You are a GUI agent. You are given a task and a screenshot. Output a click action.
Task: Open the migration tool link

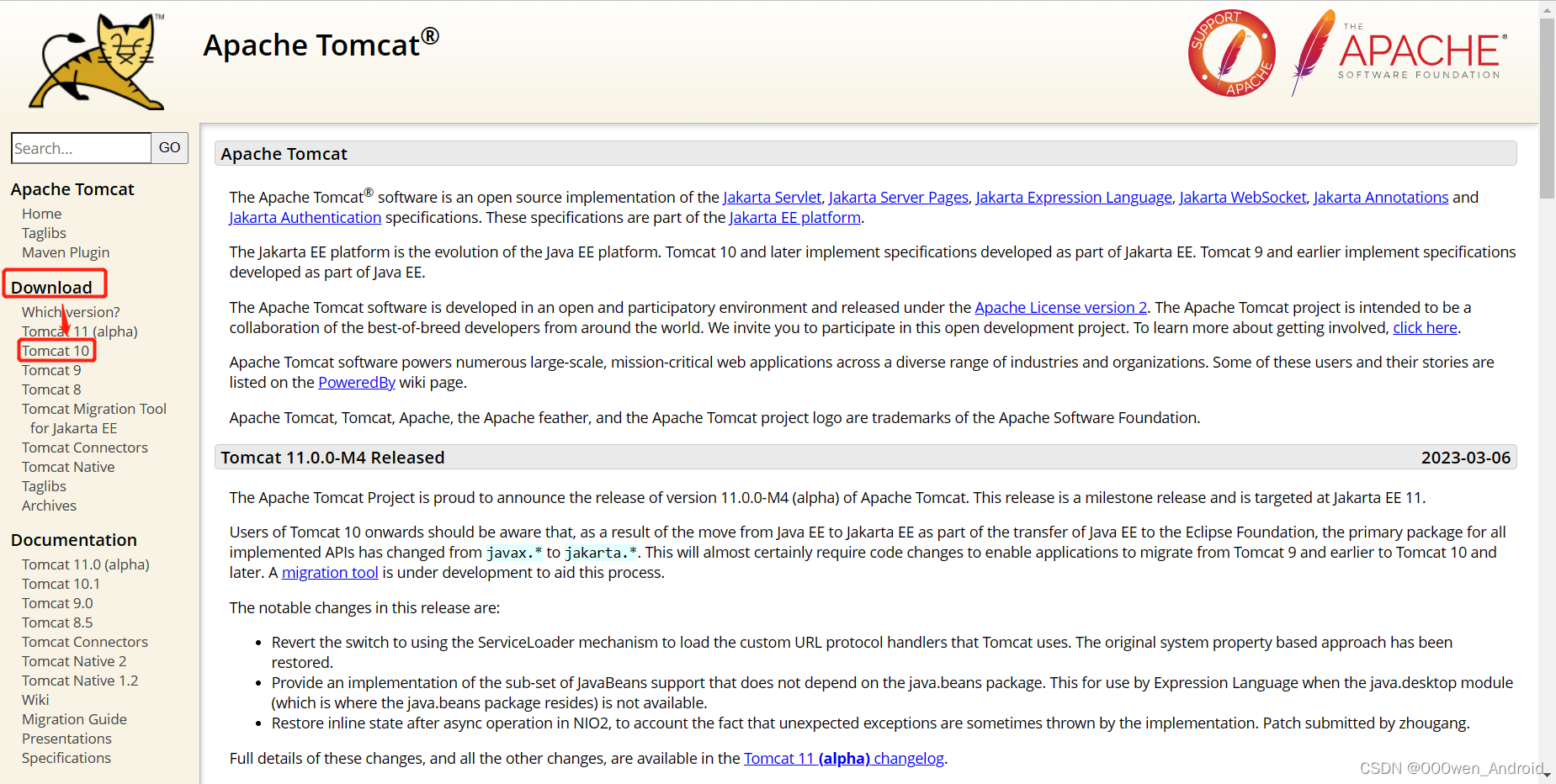(329, 572)
